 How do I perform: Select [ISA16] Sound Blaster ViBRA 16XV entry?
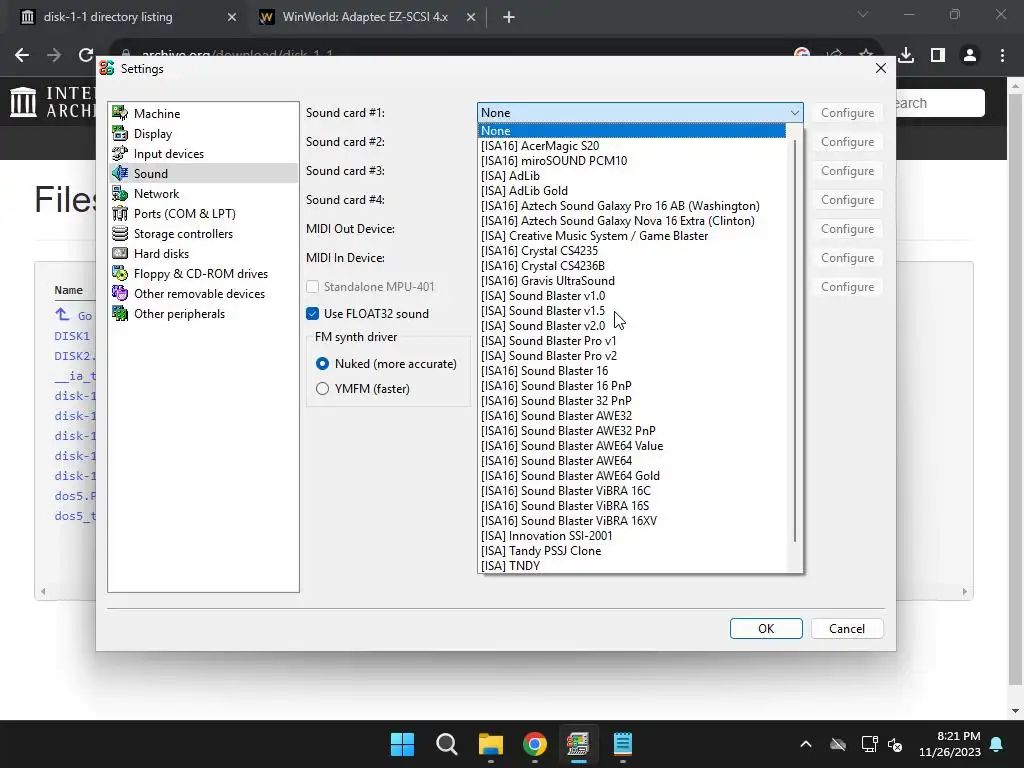point(632,521)
